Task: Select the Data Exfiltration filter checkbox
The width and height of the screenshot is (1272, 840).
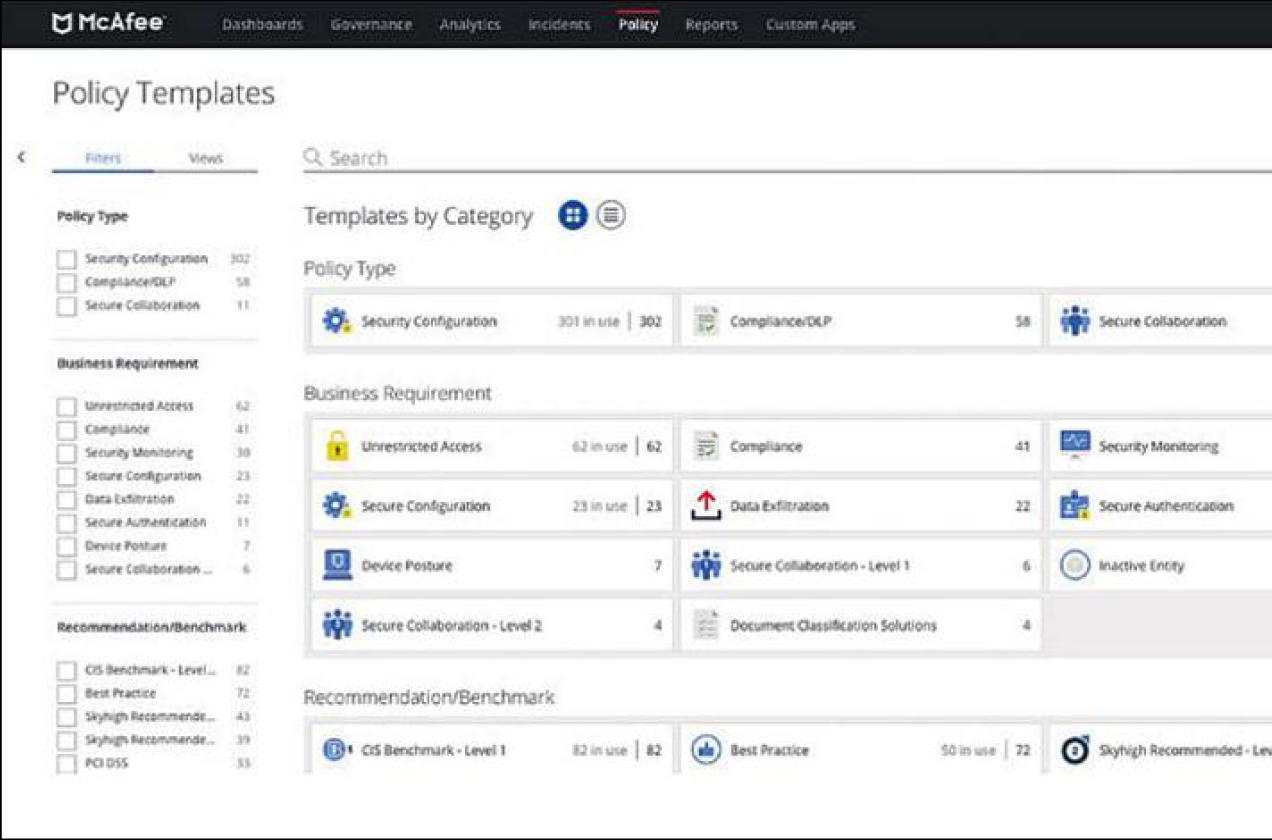Action: (x=66, y=500)
